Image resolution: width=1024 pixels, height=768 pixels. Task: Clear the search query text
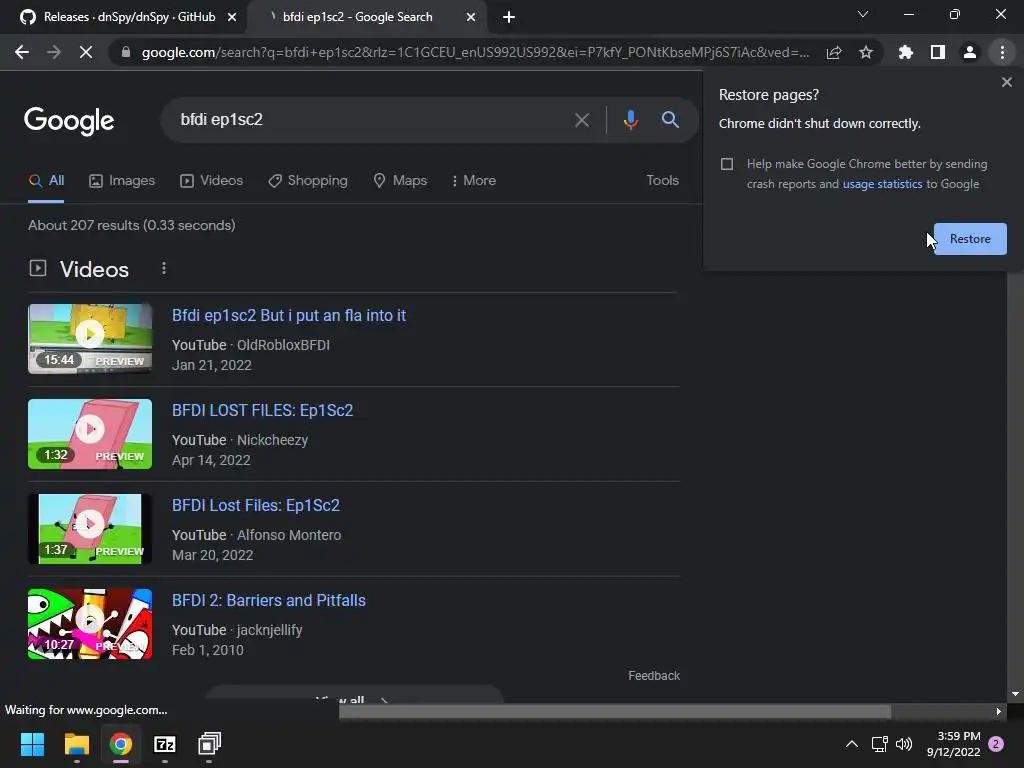581,120
